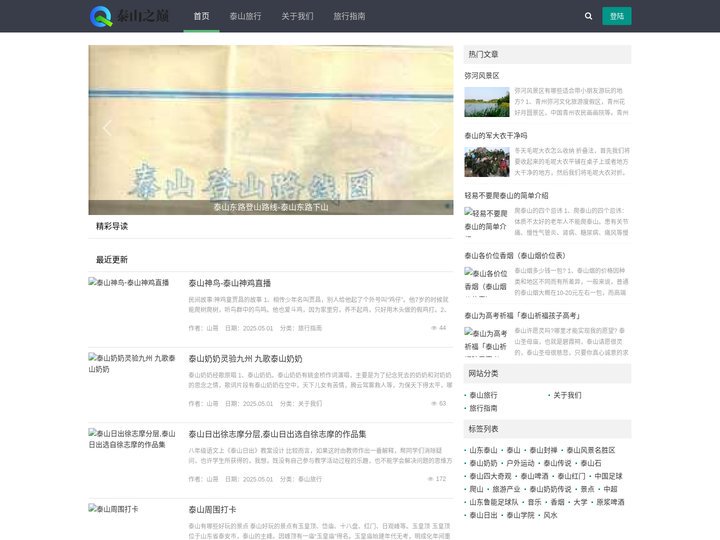720x540 pixels.
Task: Click 泰山日出徐志摩分层 article broken thumbnail
Action: (x=132, y=439)
